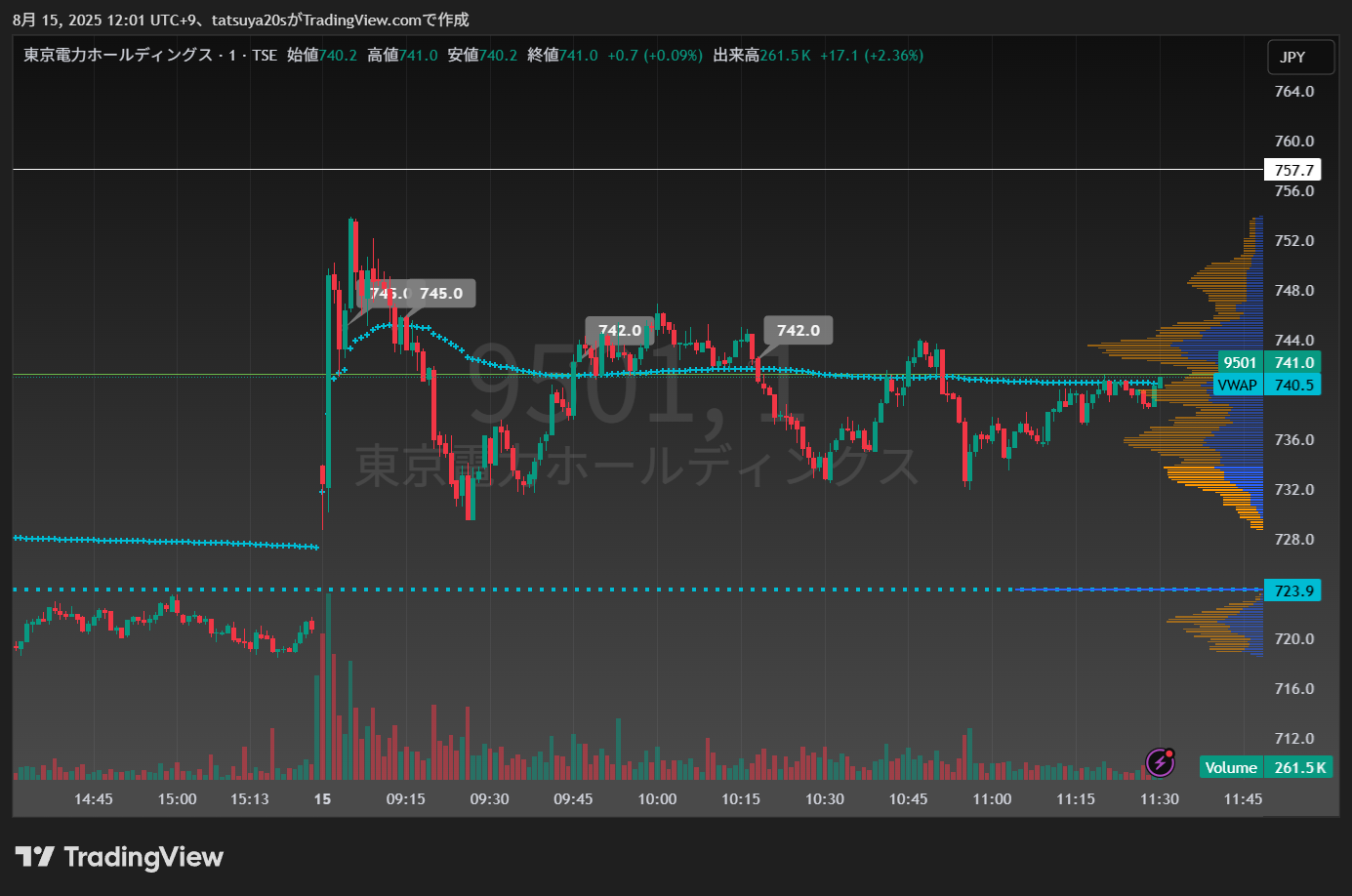Click the 15:00 time axis label
Image resolution: width=1352 pixels, height=896 pixels.
pyautogui.click(x=177, y=799)
